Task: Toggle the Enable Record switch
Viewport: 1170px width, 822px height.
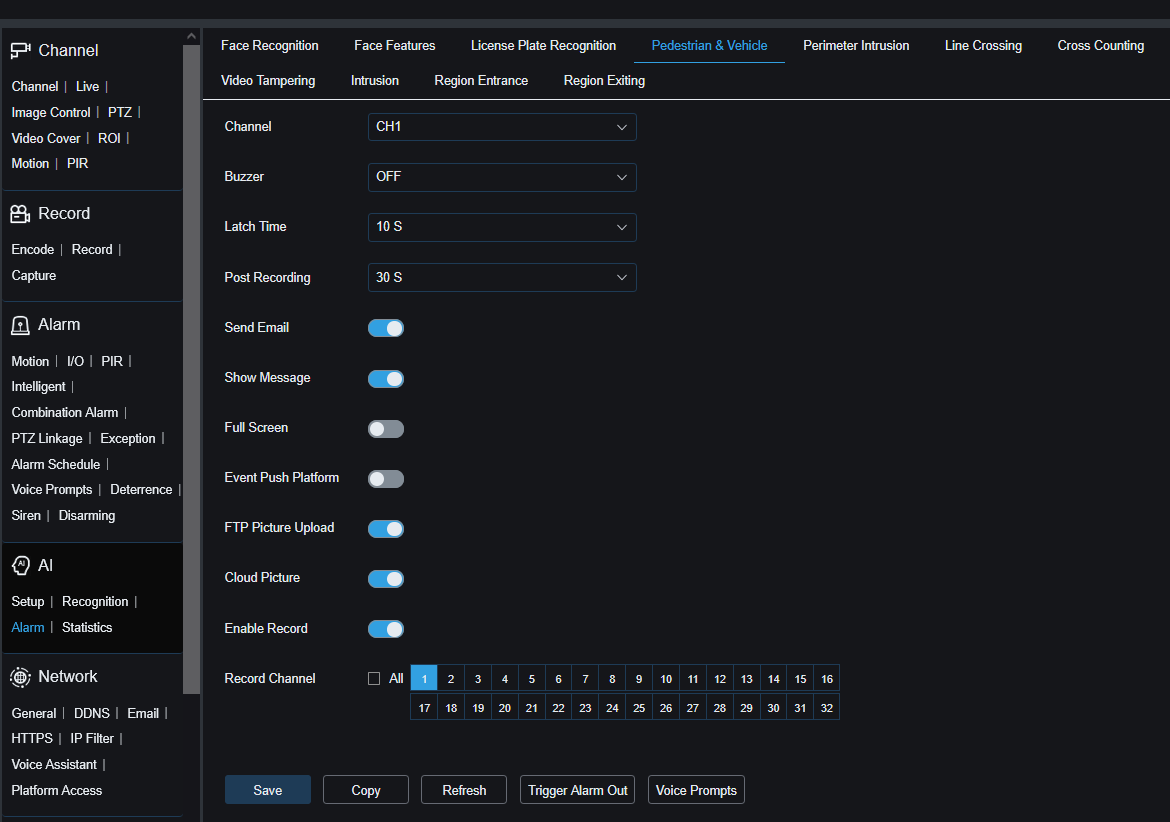Action: pos(386,629)
